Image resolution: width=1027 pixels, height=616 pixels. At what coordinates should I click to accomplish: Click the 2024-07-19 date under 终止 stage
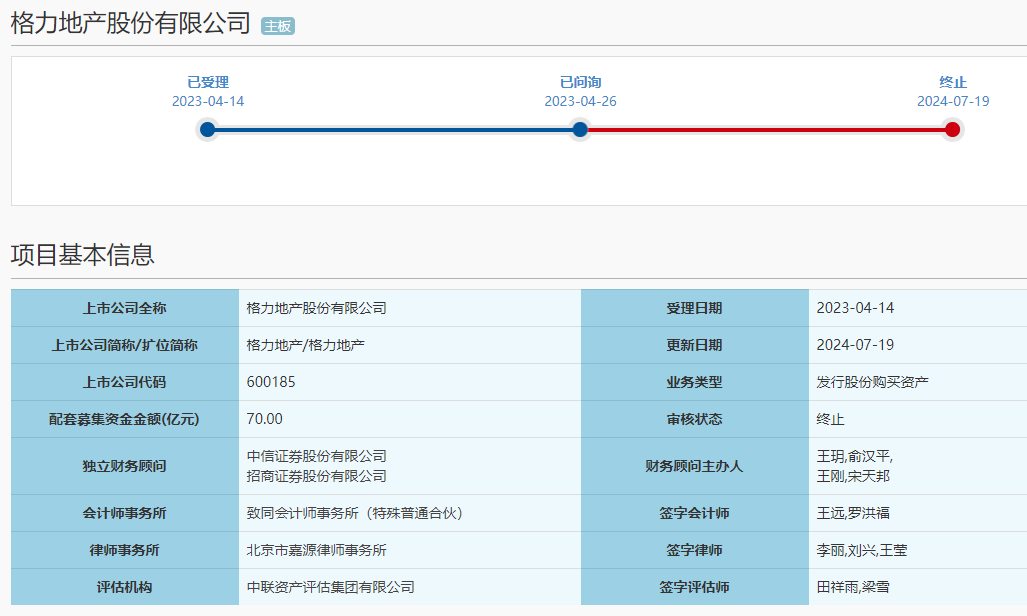click(953, 101)
